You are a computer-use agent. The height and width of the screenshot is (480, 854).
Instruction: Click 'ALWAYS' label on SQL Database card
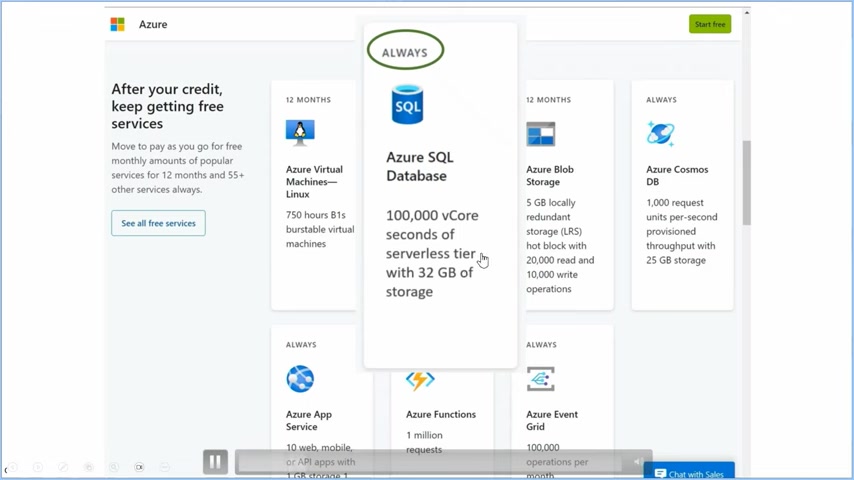point(405,53)
